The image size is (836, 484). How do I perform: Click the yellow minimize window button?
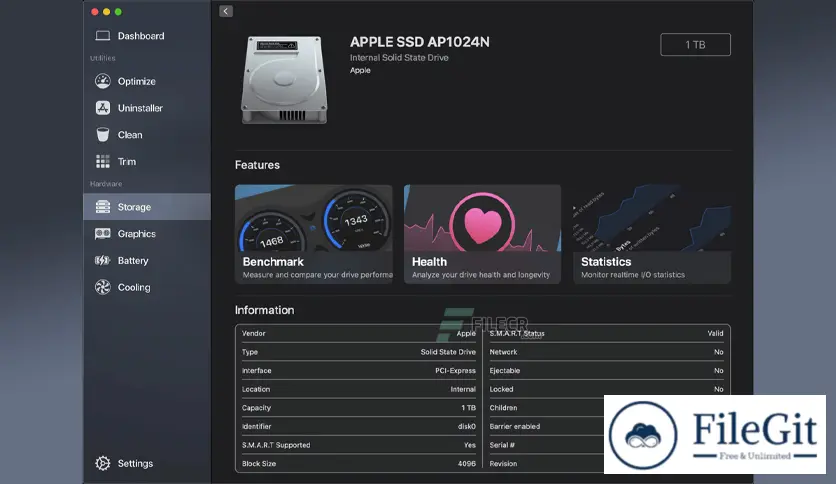107,12
